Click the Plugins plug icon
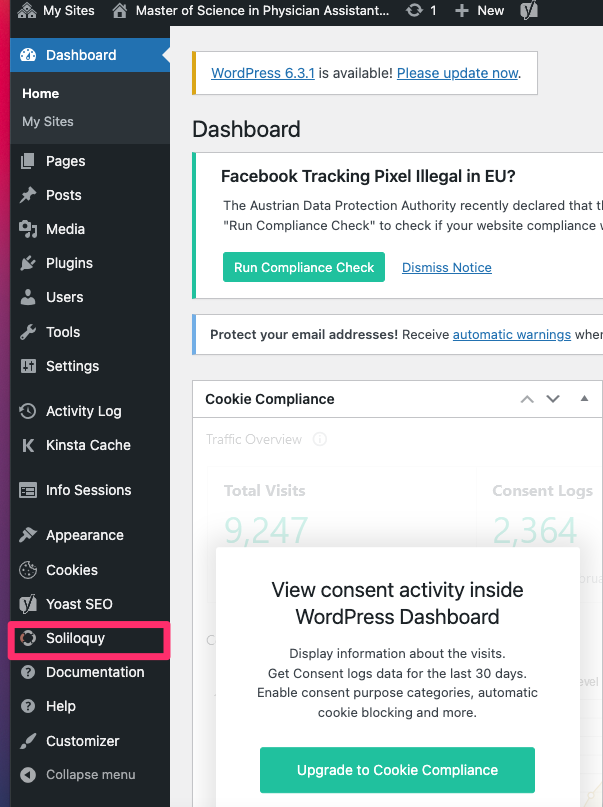The width and height of the screenshot is (603, 807). coord(28,263)
